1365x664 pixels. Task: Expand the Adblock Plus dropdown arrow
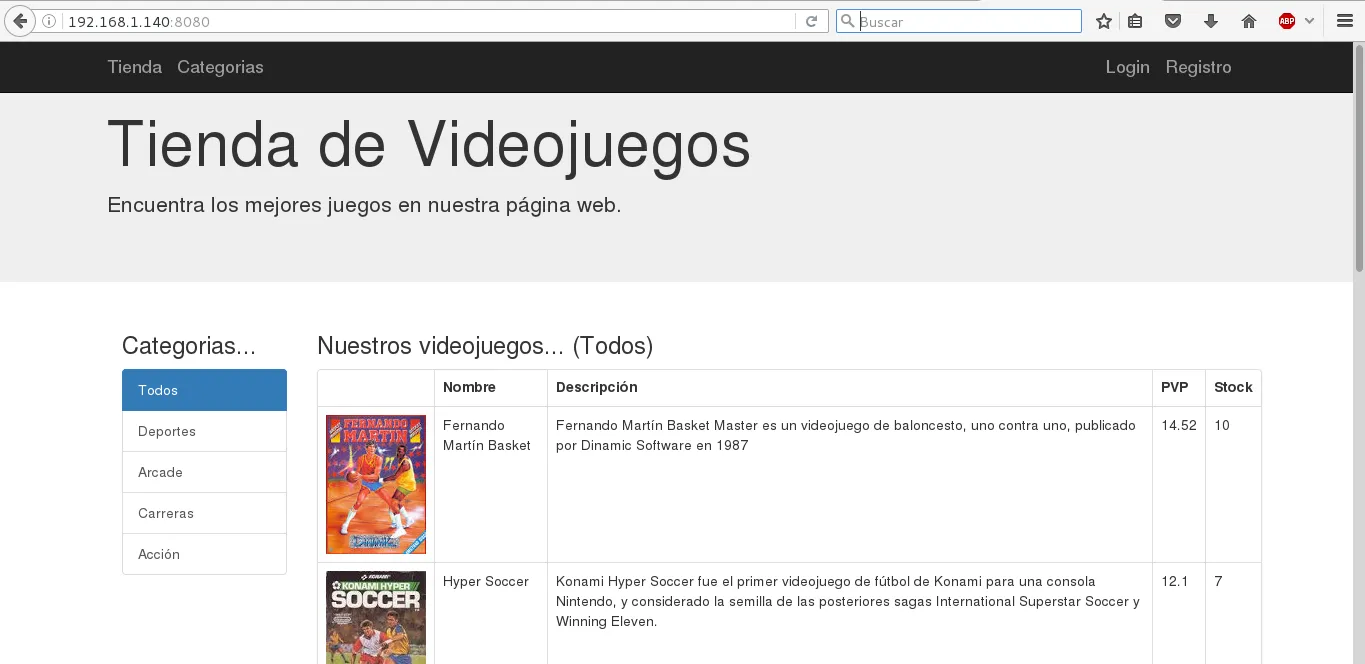pyautogui.click(x=1309, y=21)
